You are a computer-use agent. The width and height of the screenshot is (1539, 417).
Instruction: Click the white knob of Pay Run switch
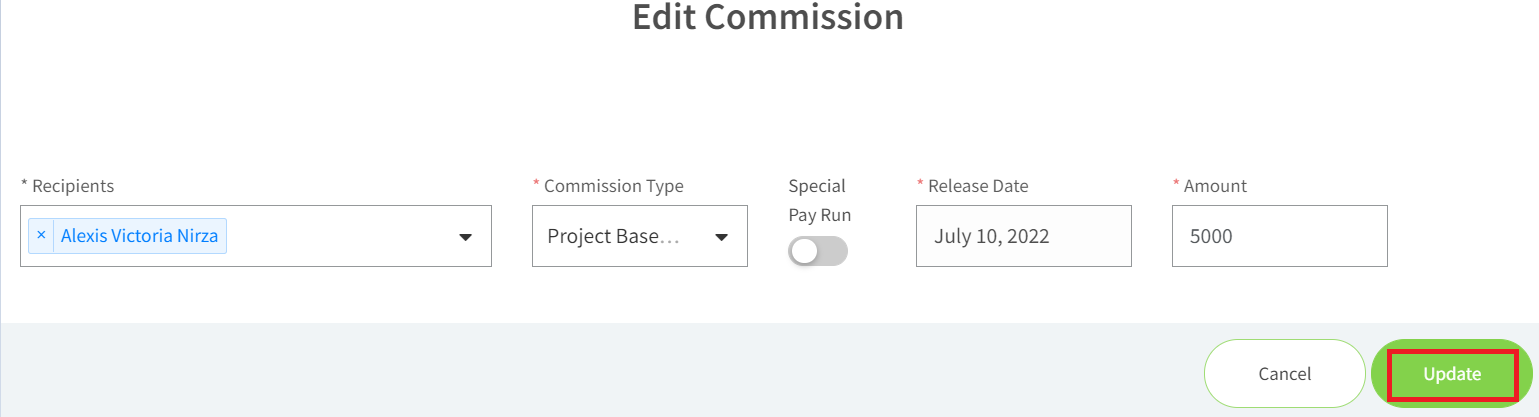pos(804,251)
